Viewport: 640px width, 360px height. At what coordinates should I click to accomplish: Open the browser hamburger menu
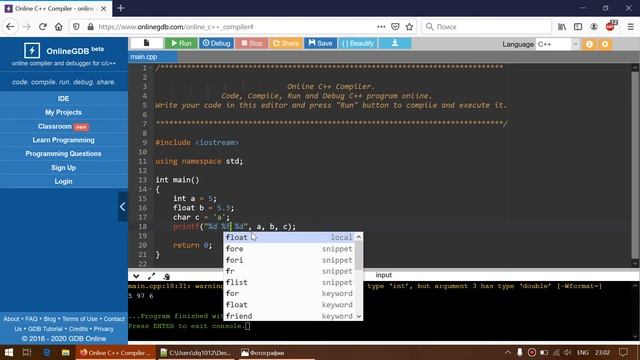631,27
